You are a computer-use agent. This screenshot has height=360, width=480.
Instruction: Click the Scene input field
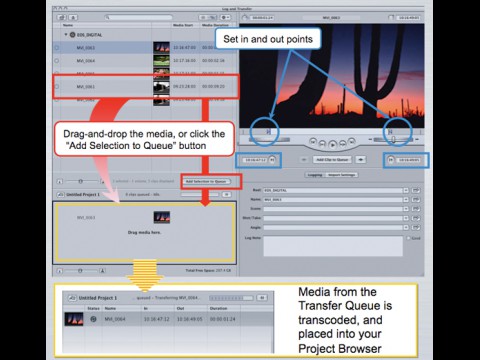point(333,209)
